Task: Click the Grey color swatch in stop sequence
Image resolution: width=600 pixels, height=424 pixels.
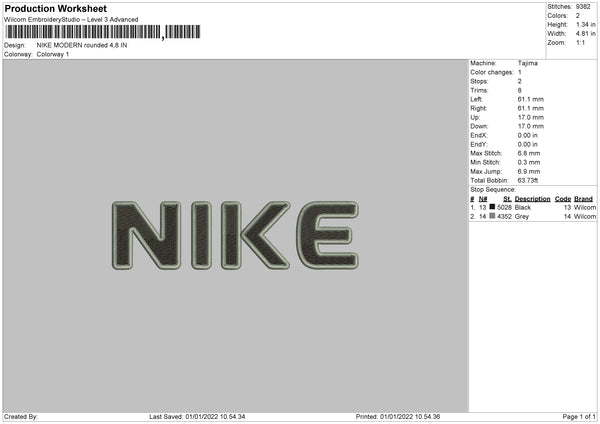Action: pyautogui.click(x=492, y=216)
